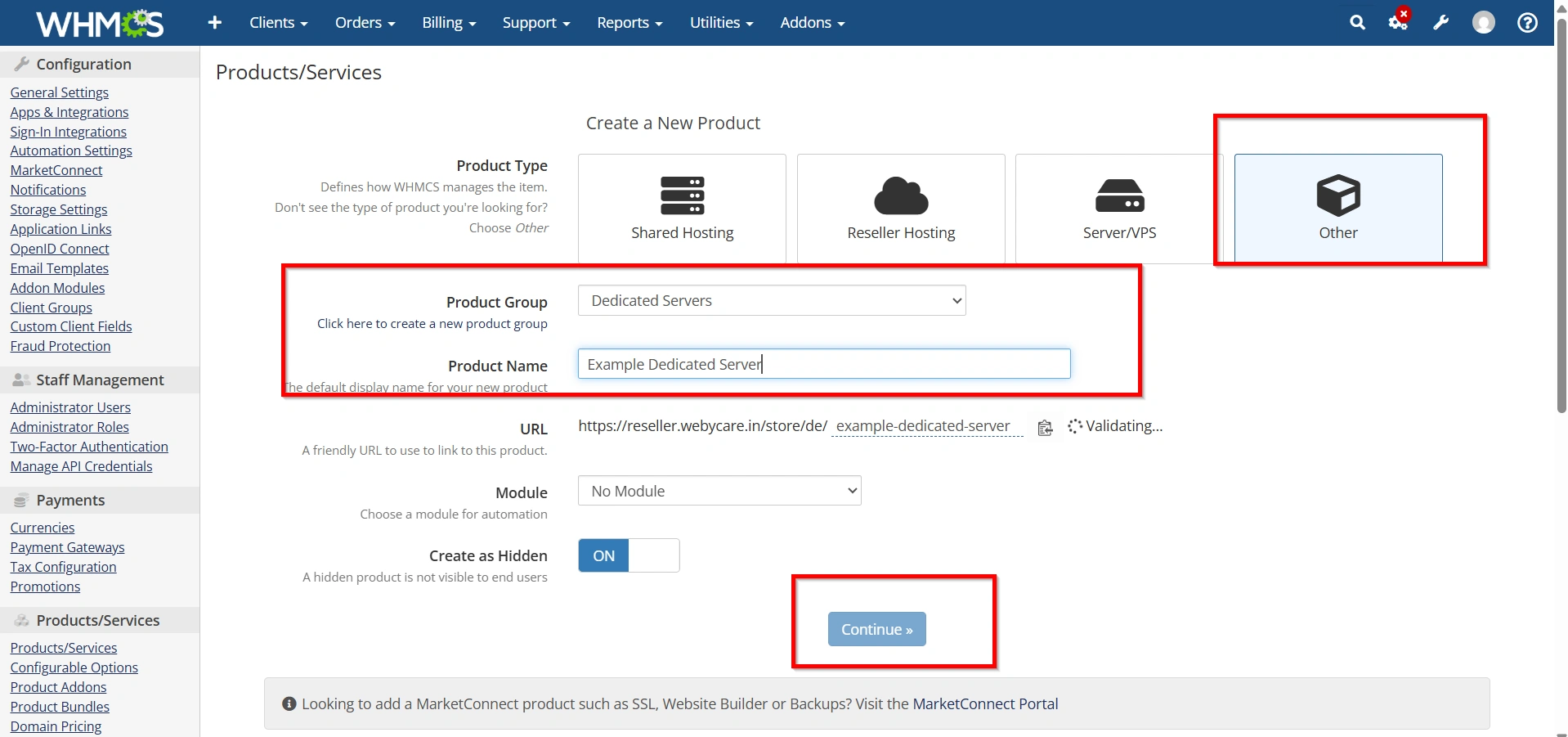Click the plus quick-add icon

(x=215, y=23)
